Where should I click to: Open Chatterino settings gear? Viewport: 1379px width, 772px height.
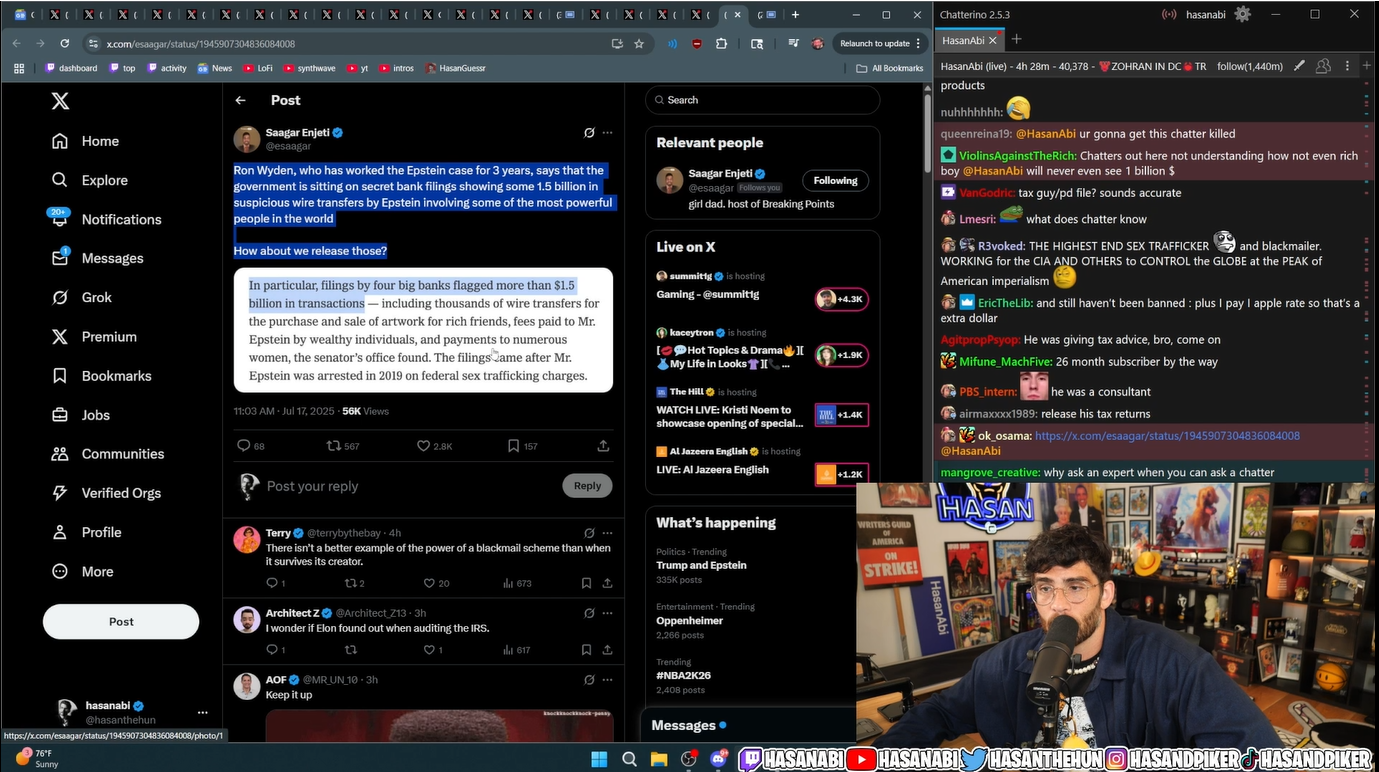coord(1242,14)
